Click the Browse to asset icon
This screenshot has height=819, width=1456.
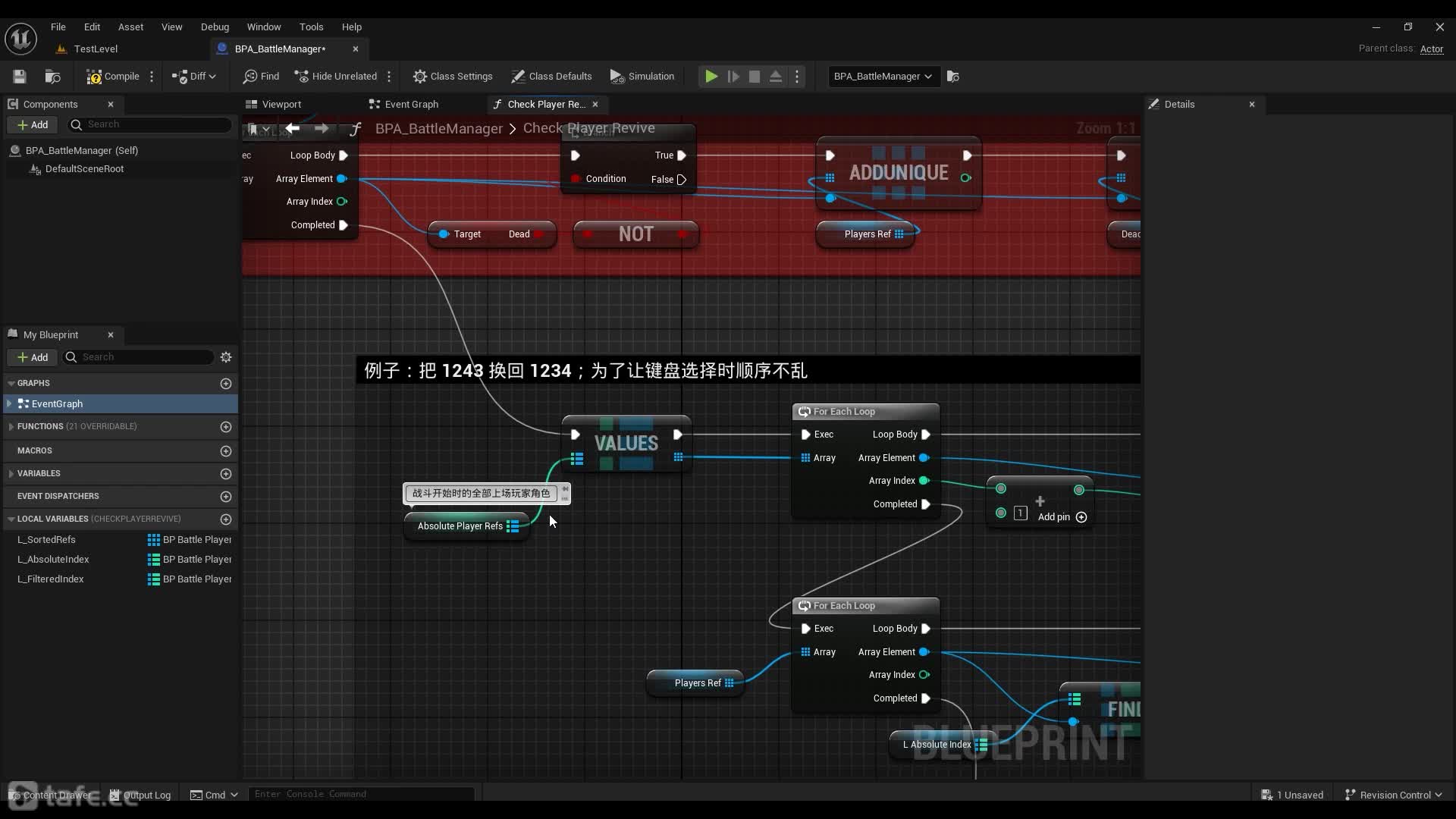pyautogui.click(x=52, y=76)
